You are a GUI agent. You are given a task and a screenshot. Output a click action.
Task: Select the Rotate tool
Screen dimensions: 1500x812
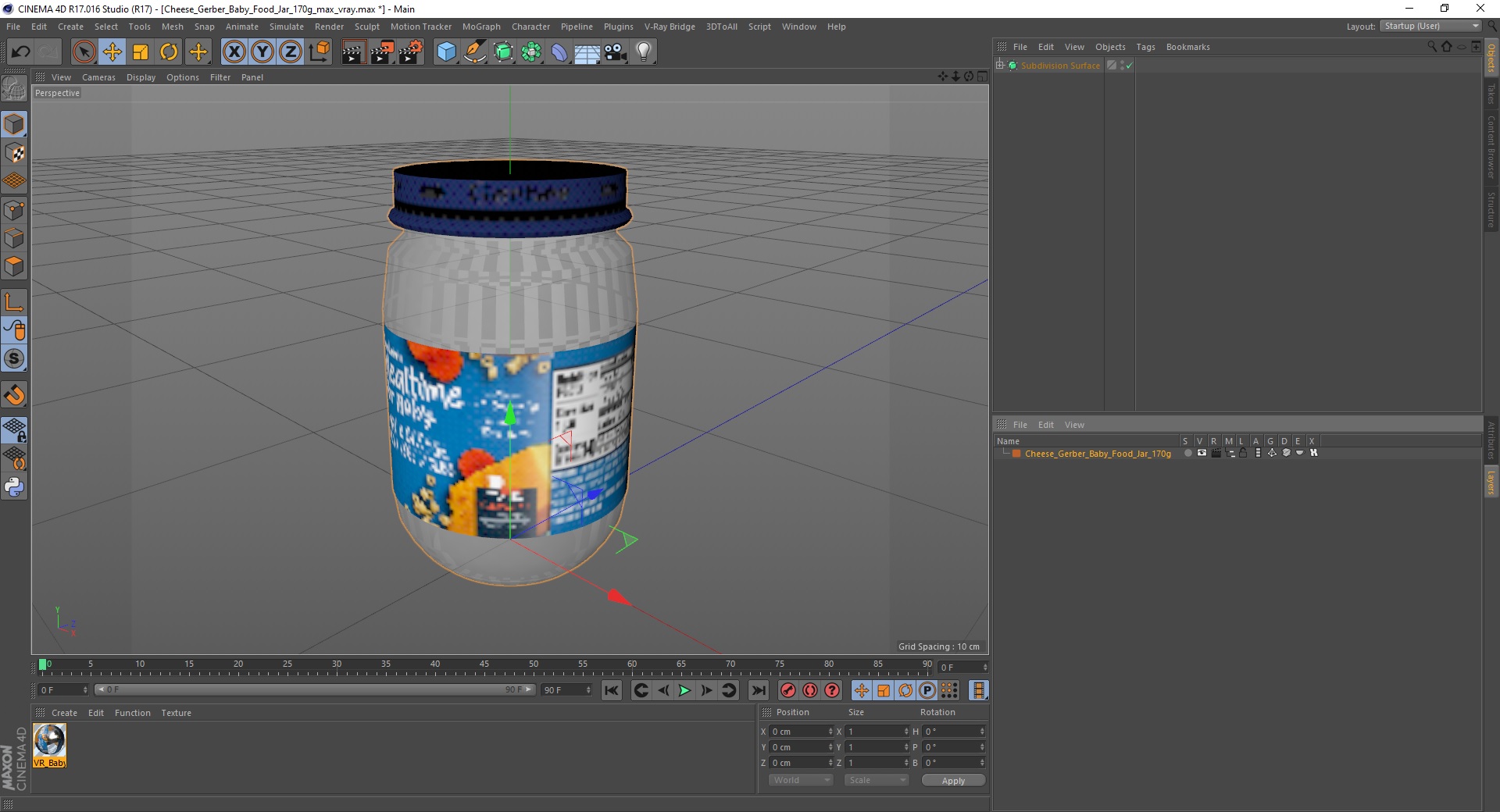tap(169, 52)
